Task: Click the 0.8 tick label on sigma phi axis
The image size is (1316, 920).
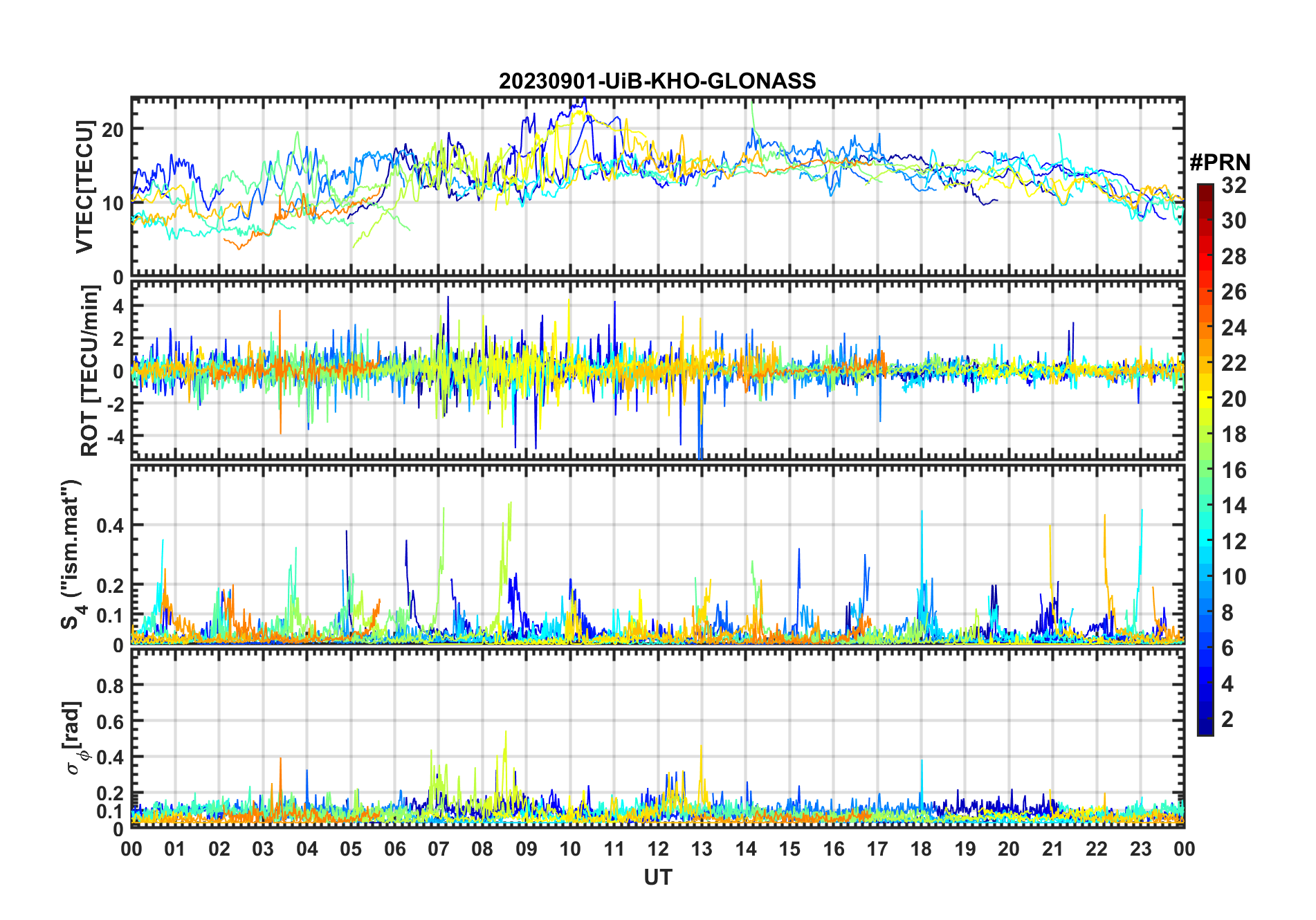Action: click(x=110, y=686)
